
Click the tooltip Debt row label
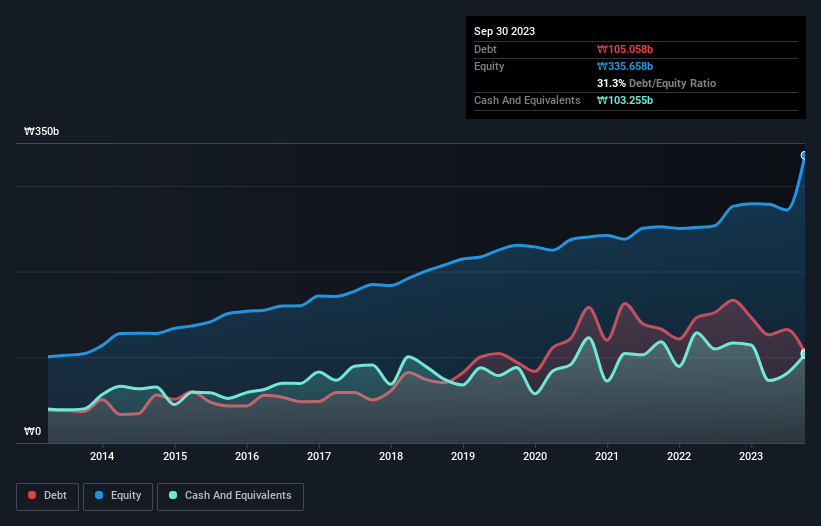click(x=485, y=49)
